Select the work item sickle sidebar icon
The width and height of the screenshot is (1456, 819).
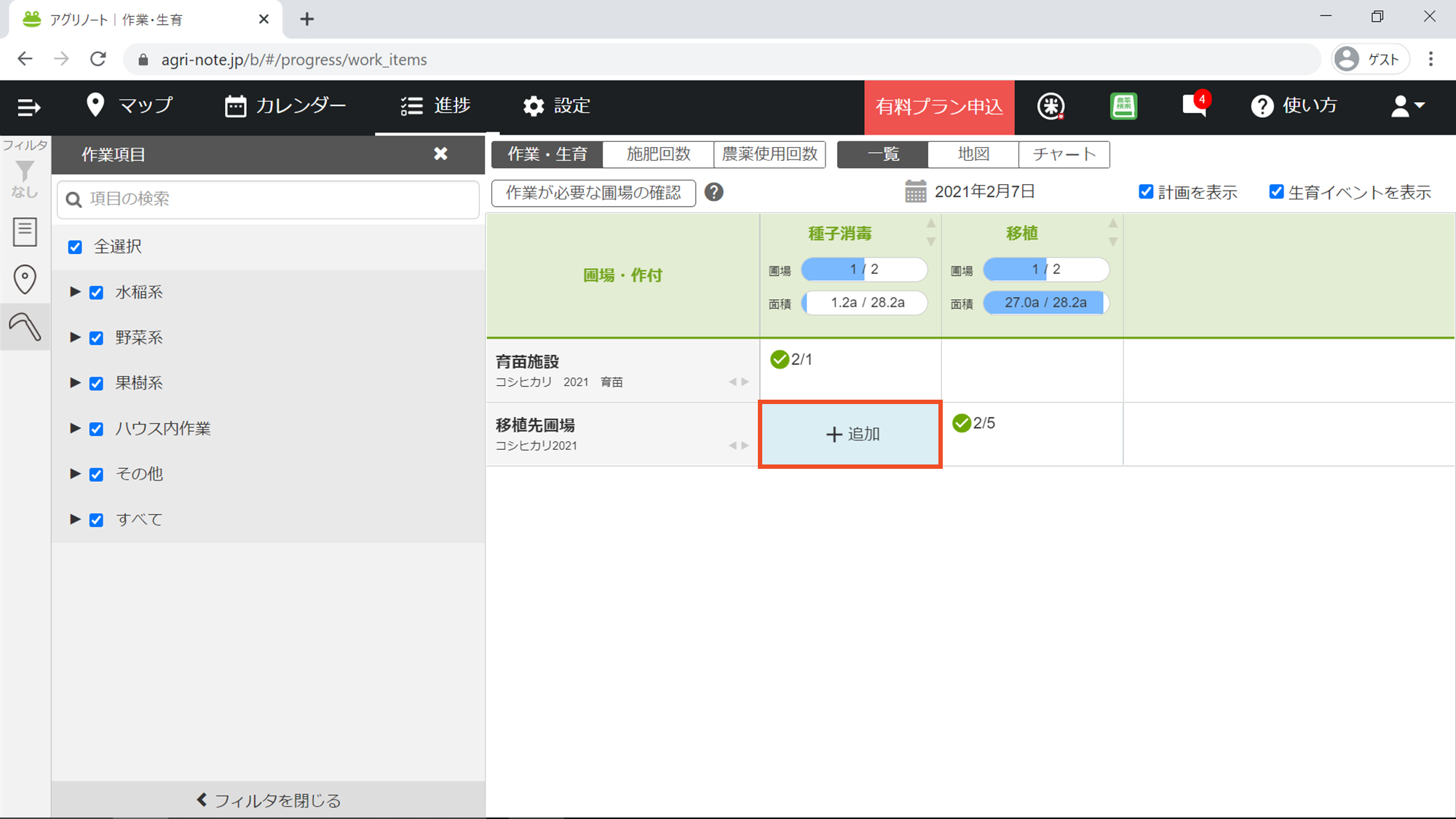tap(25, 327)
